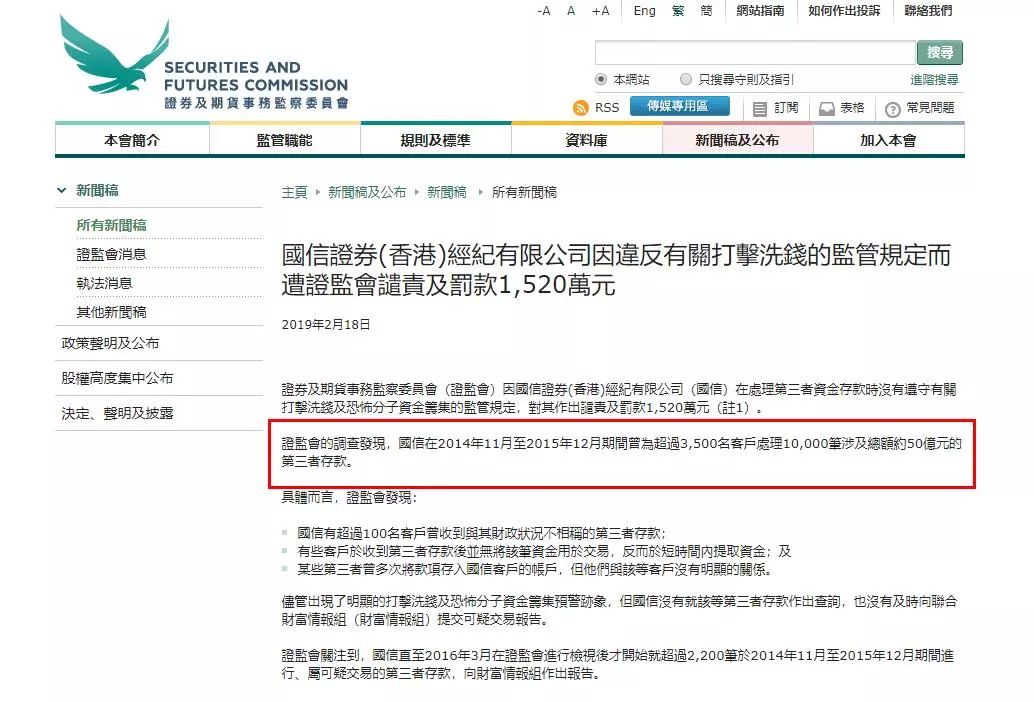The width and height of the screenshot is (1034, 702).
Task: Go to 新聞稿 in the breadcrumb
Action: (446, 192)
